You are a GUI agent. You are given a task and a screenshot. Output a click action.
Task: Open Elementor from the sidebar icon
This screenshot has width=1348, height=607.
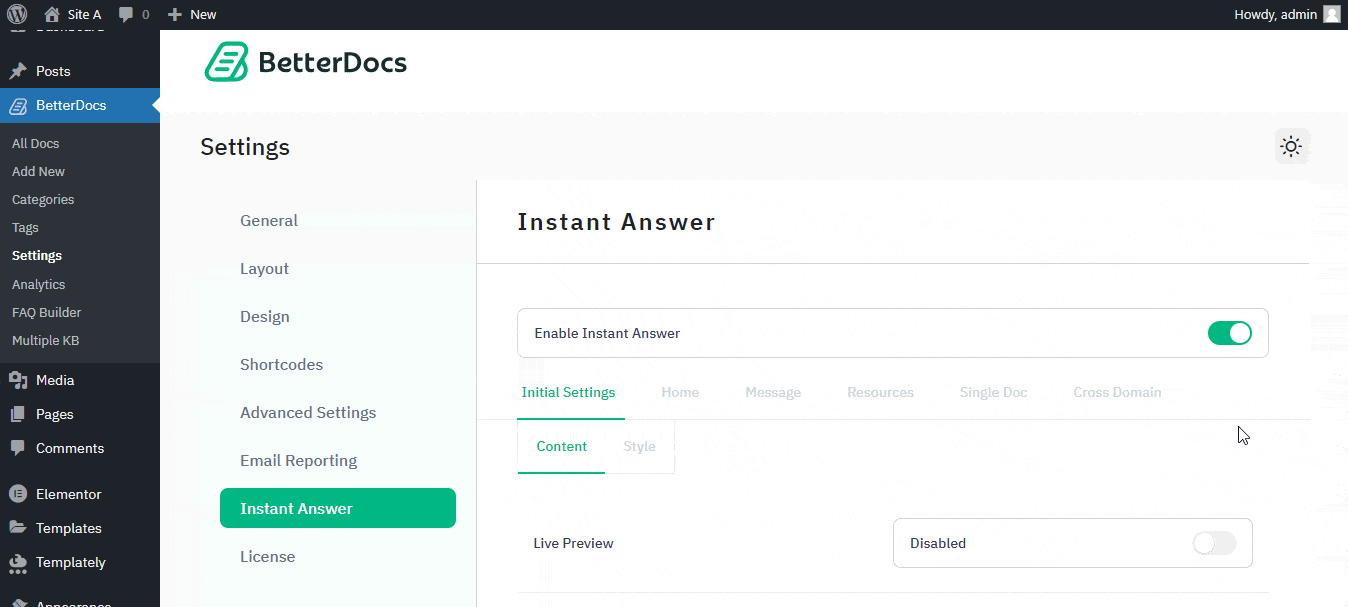[x=17, y=493]
